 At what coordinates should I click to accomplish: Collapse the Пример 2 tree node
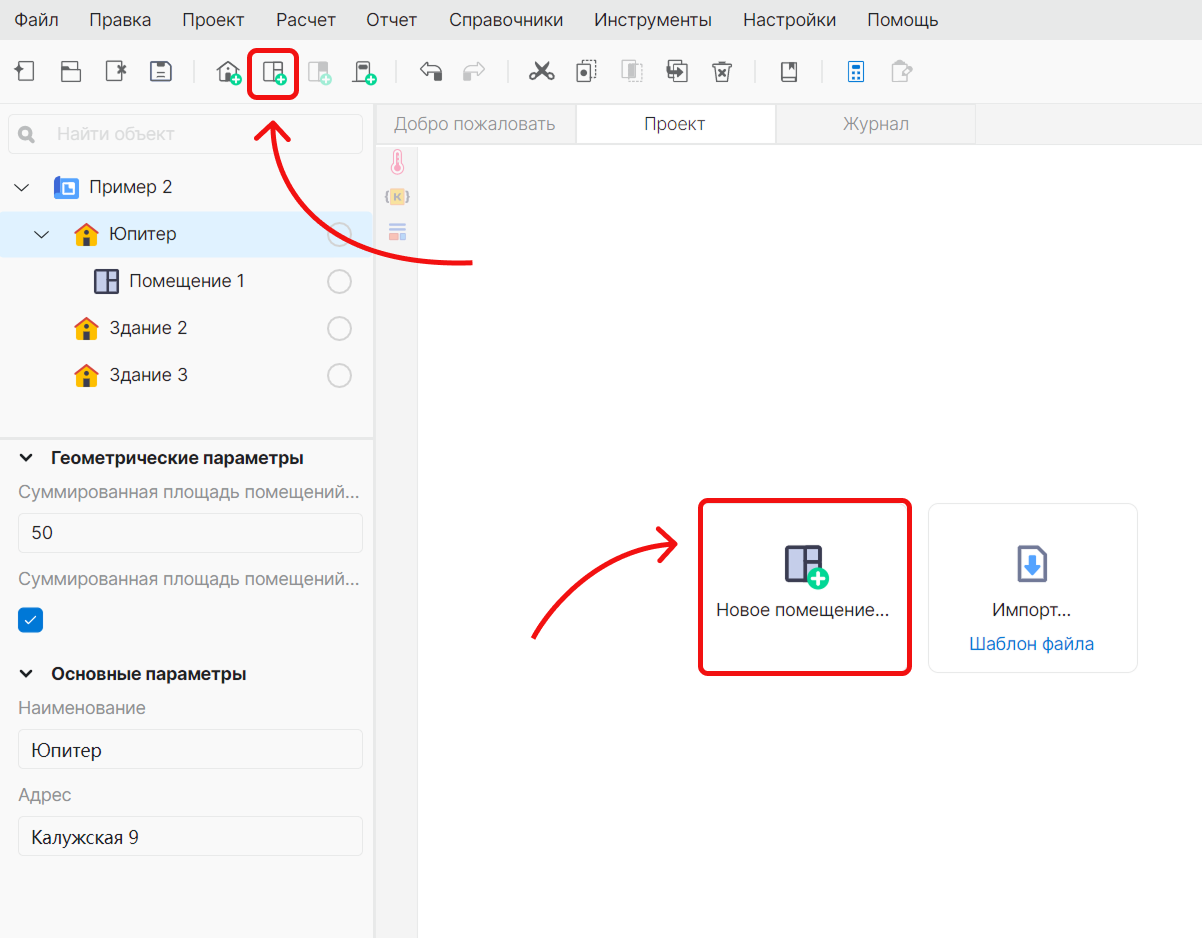[x=22, y=187]
